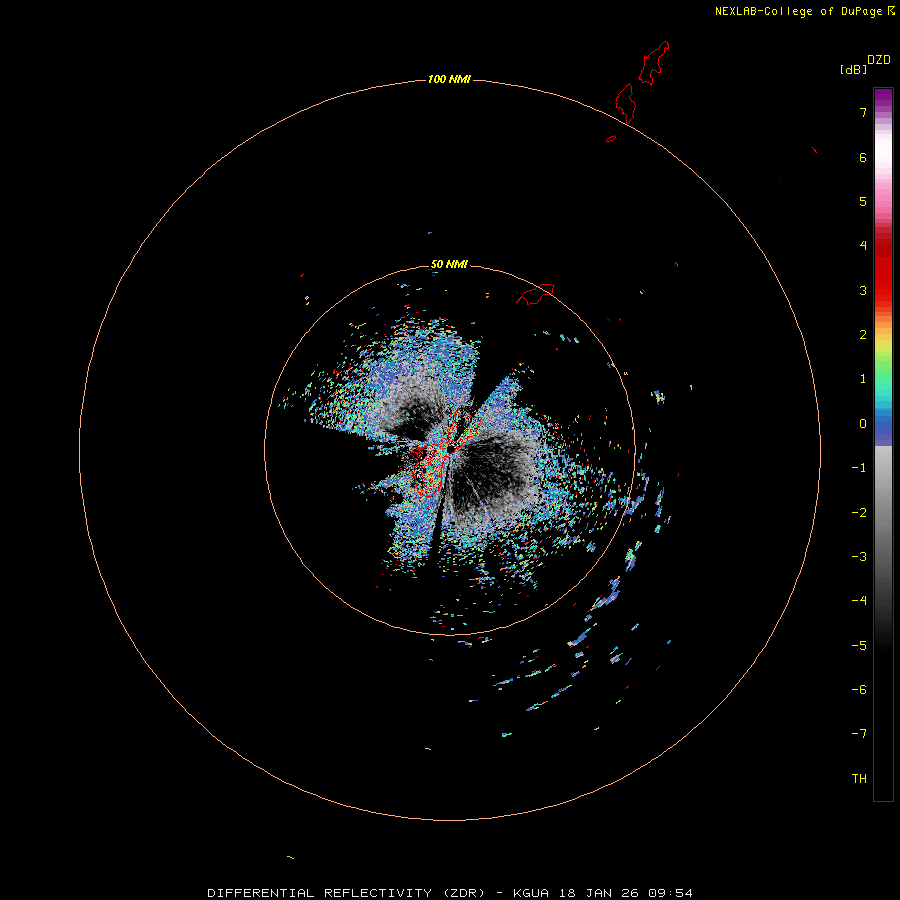Click the 1 value on the colorbar
The image size is (900, 900).
863,379
